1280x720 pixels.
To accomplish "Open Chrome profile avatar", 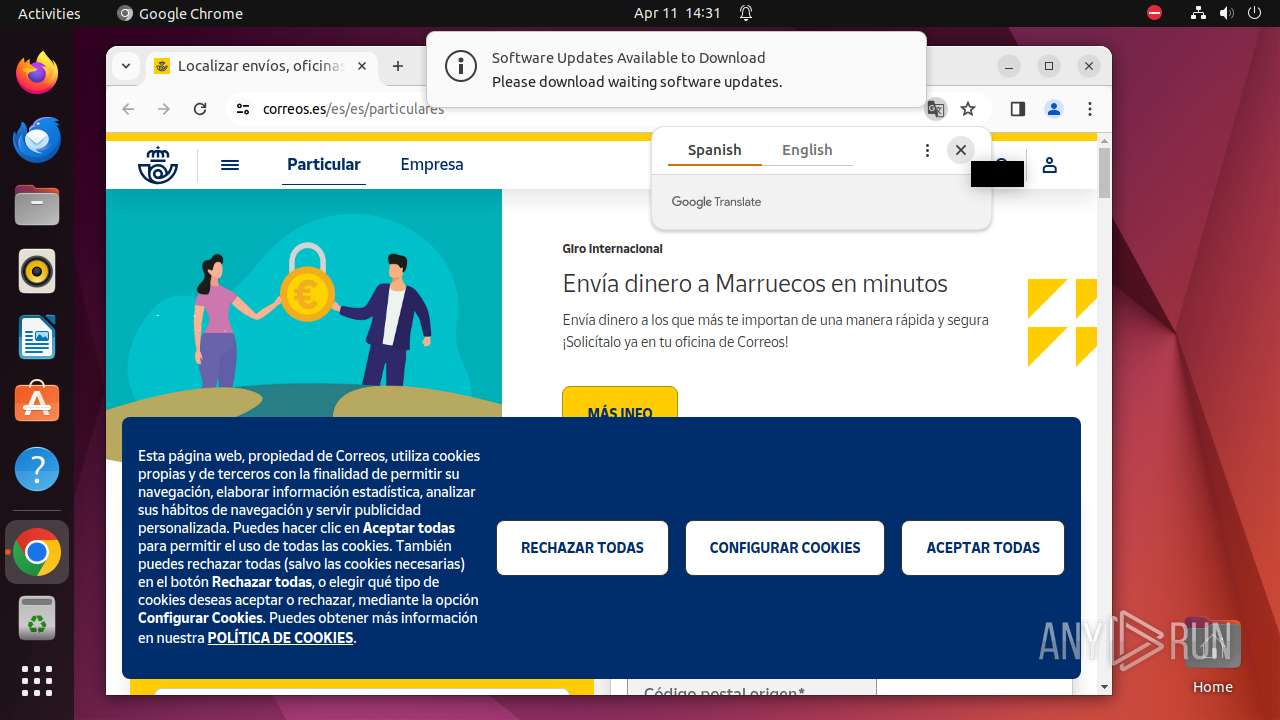I will coord(1054,109).
